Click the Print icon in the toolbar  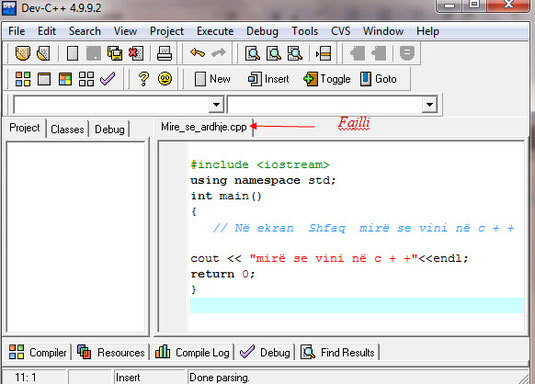(x=164, y=54)
